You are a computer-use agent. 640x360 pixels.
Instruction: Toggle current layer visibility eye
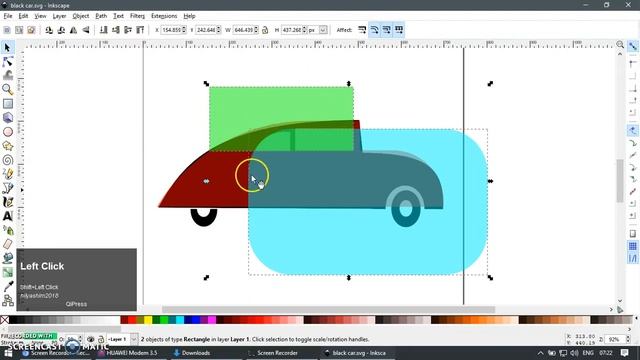point(91,339)
